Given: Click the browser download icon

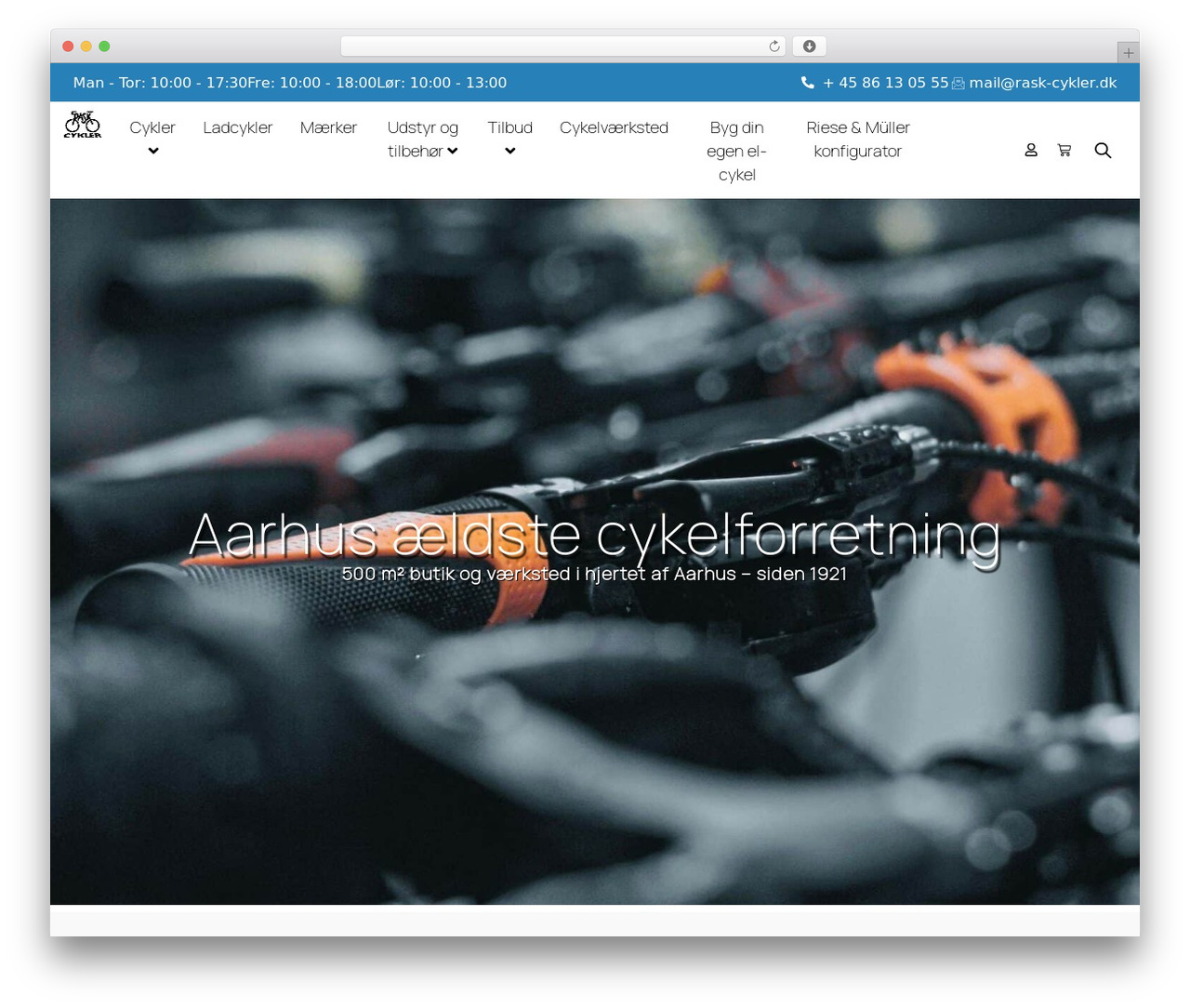Looking at the screenshot, I should point(810,46).
